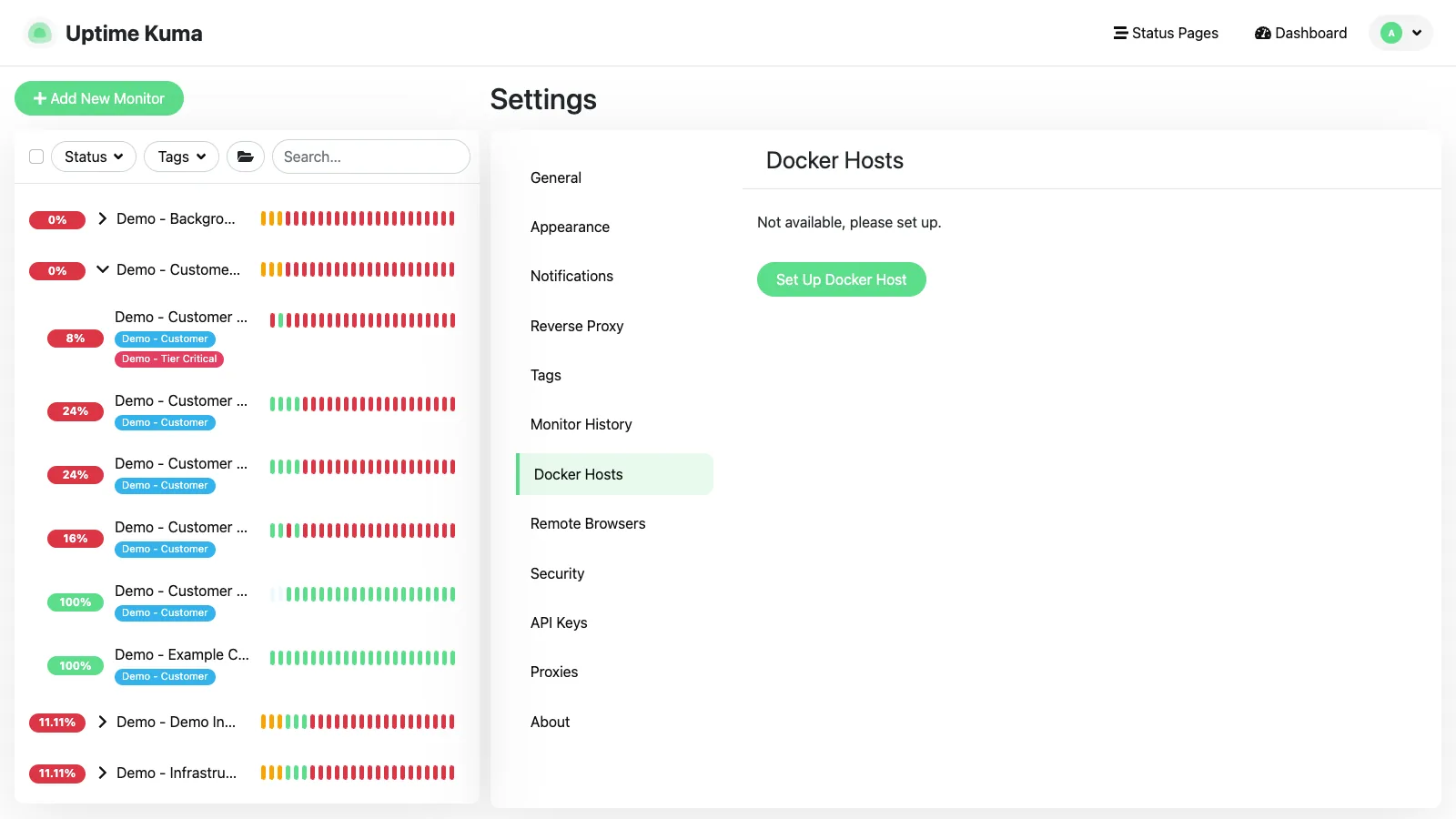Open the Proxies settings tab
This screenshot has width=1456, height=819.
pyautogui.click(x=614, y=672)
